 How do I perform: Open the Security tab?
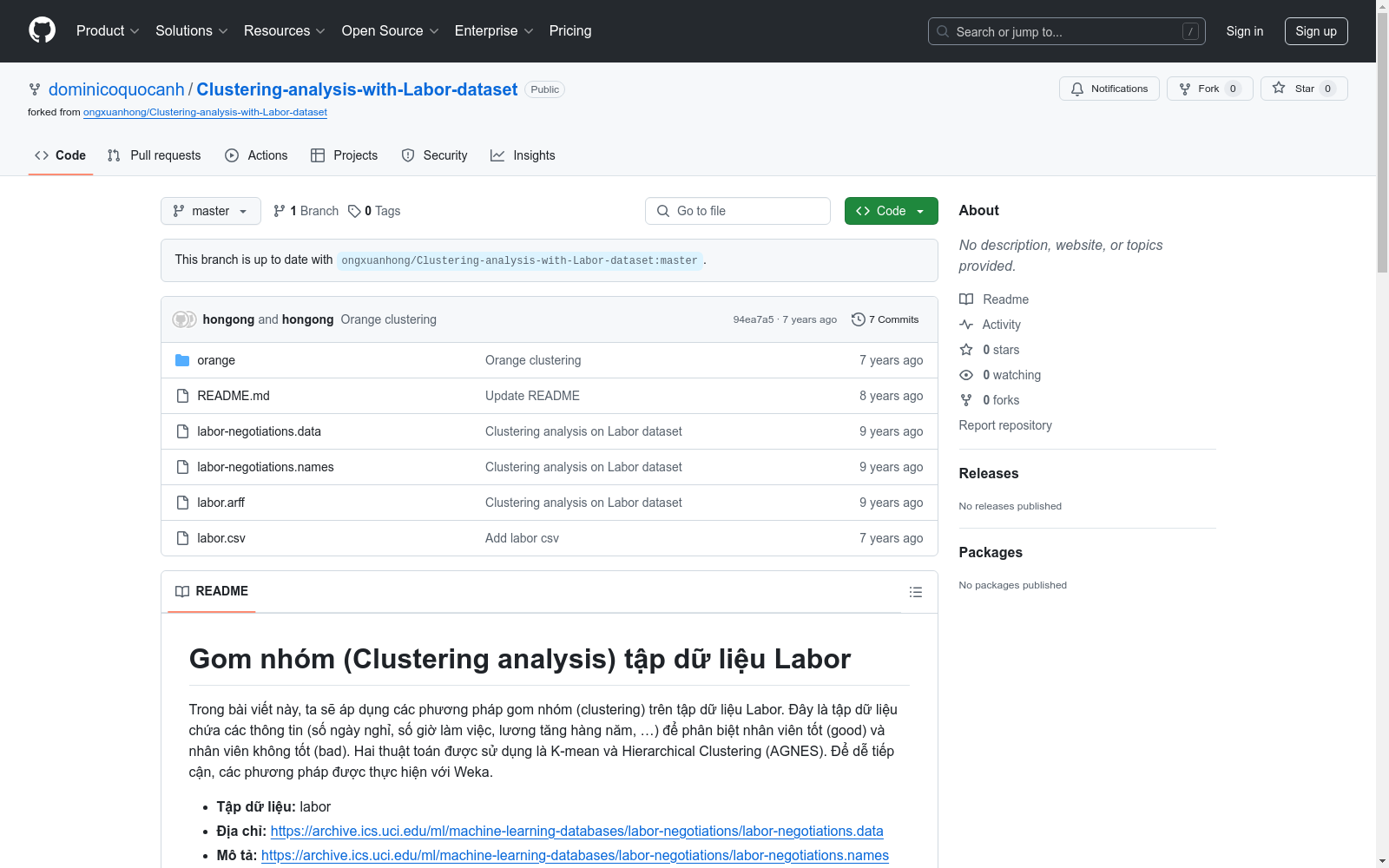[434, 155]
